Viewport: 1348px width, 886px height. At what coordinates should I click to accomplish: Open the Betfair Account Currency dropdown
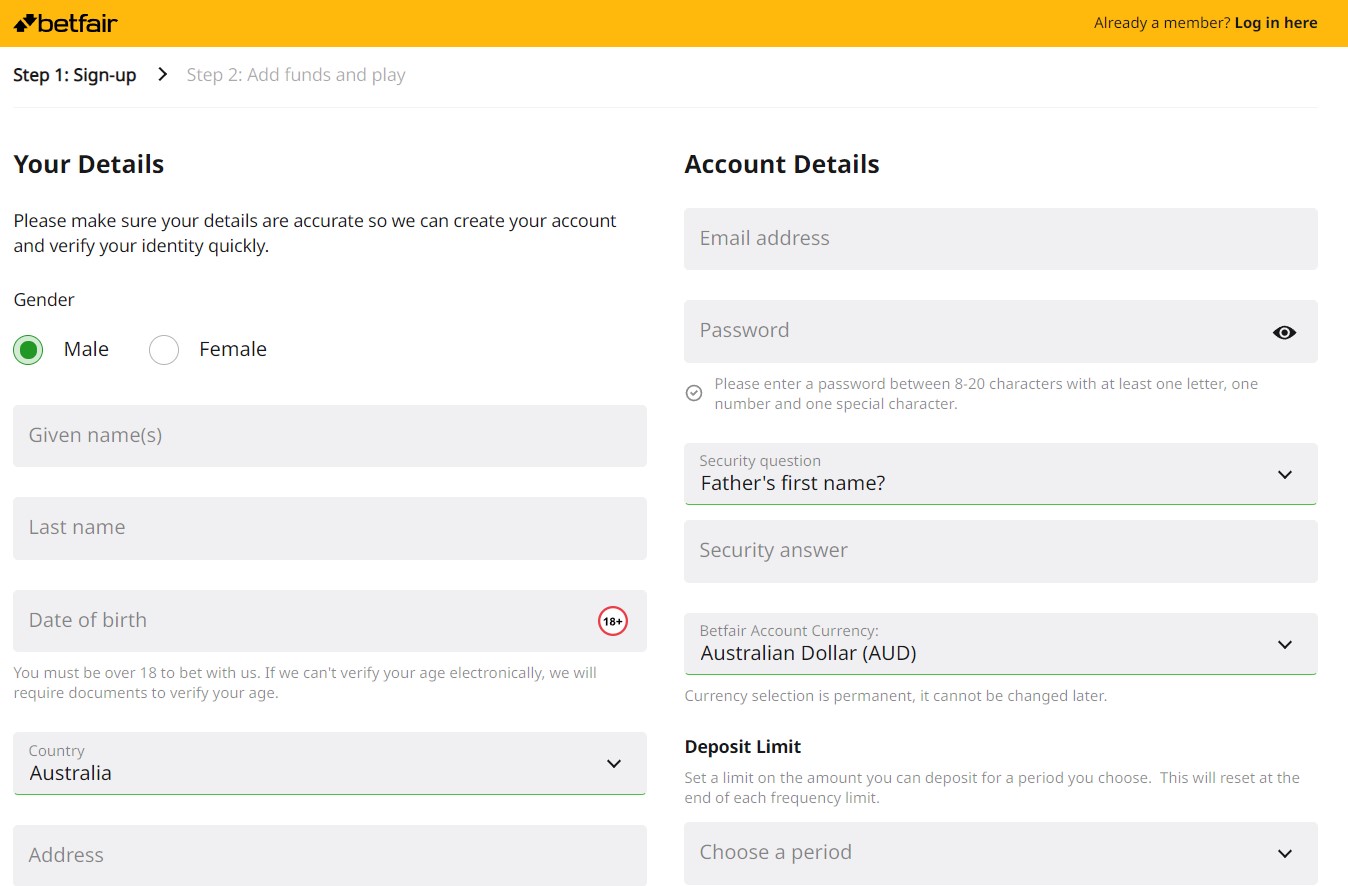[1000, 644]
